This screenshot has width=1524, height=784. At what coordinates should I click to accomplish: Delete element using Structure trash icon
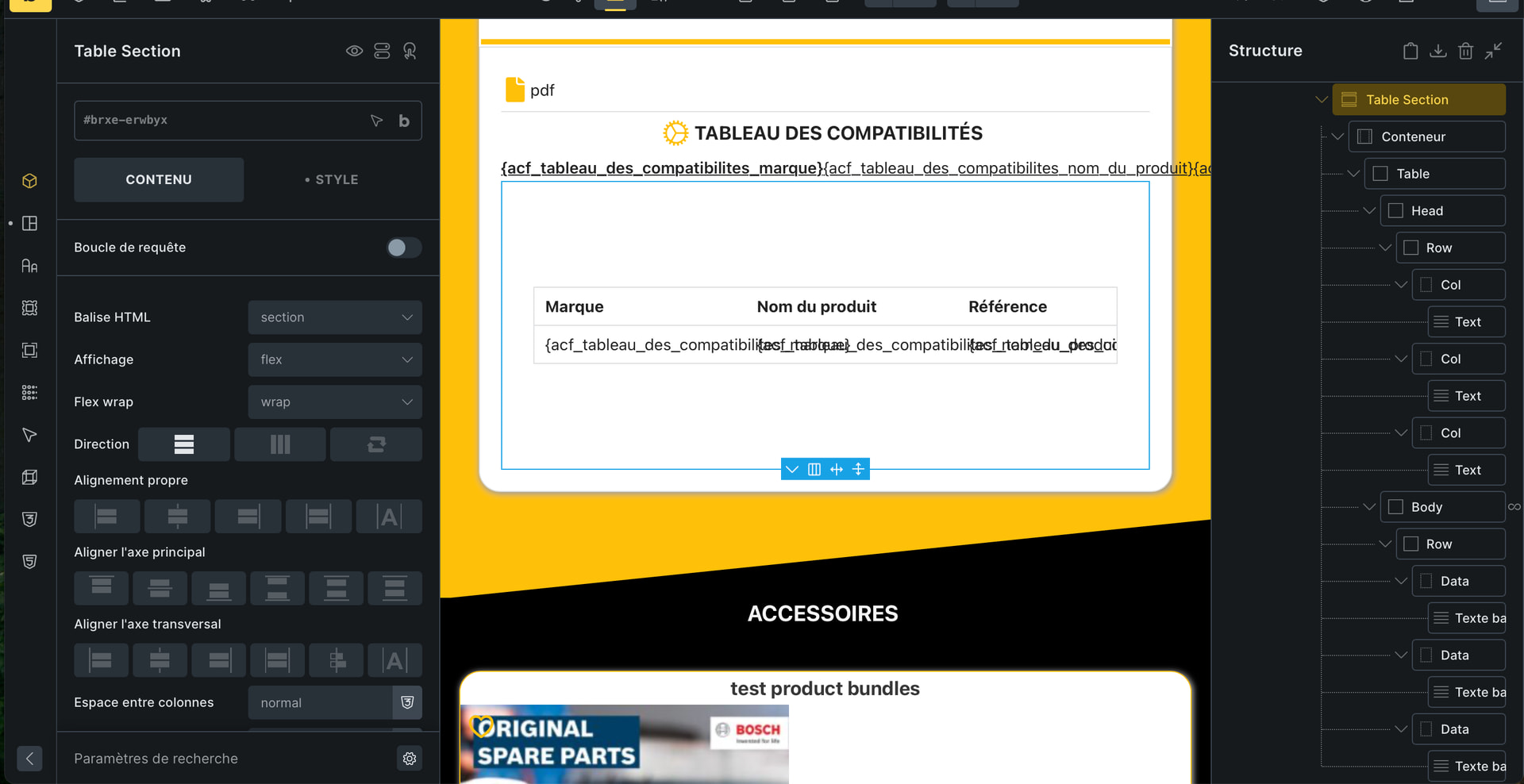pyautogui.click(x=1465, y=51)
